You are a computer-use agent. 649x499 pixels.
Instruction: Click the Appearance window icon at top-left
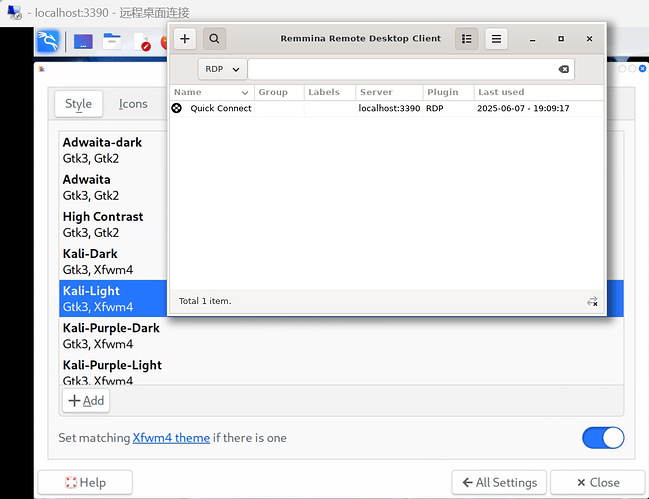click(41, 69)
